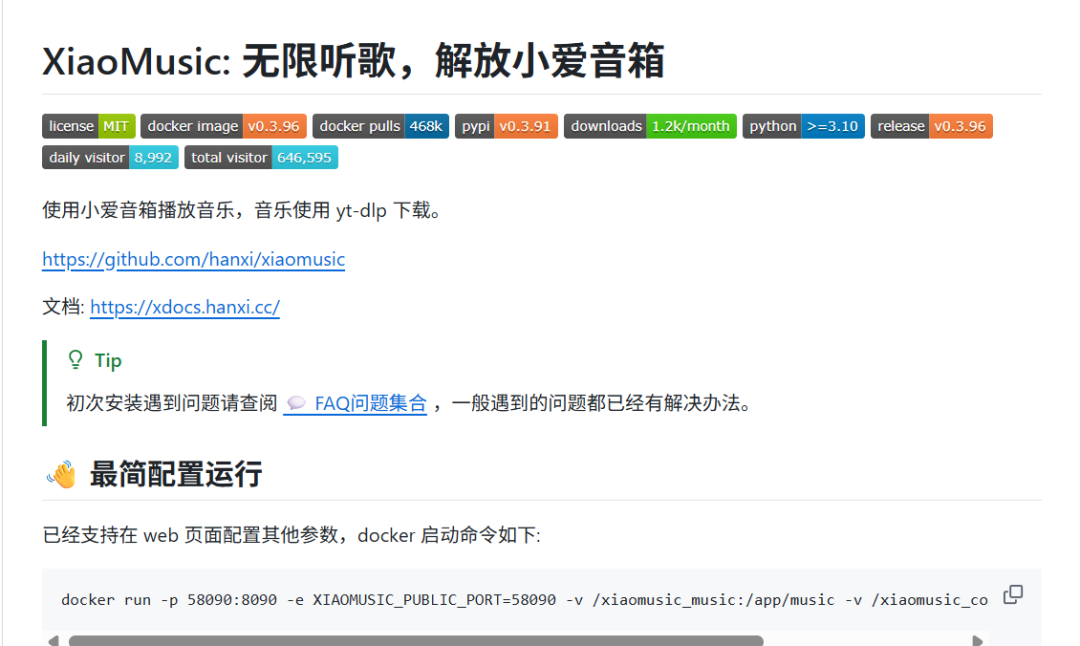
Task: Click the code block scroll-right arrow
Action: click(977, 640)
